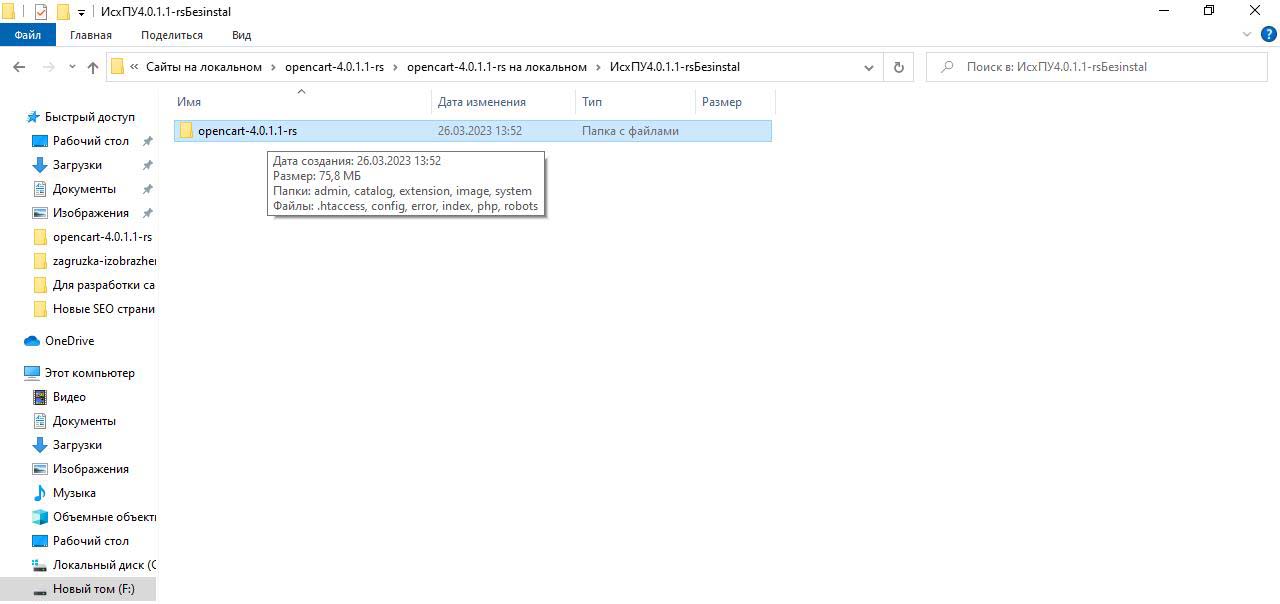
Task: Expand the ribbon with the chevron
Action: pyautogui.click(x=1247, y=34)
